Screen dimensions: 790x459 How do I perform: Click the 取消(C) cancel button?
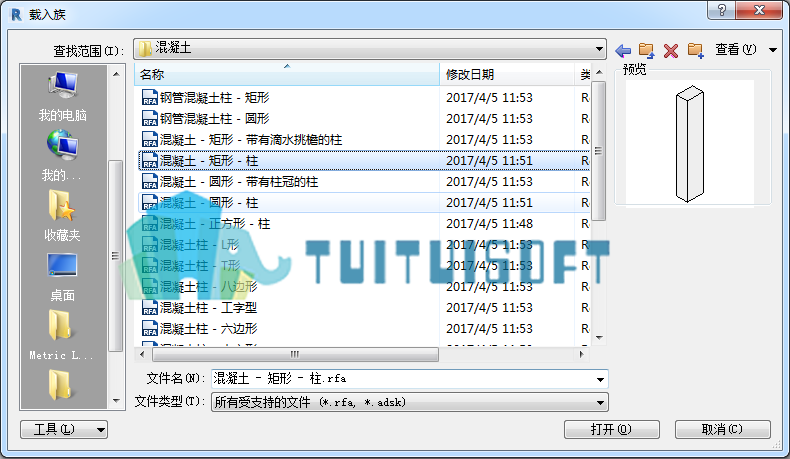722,429
